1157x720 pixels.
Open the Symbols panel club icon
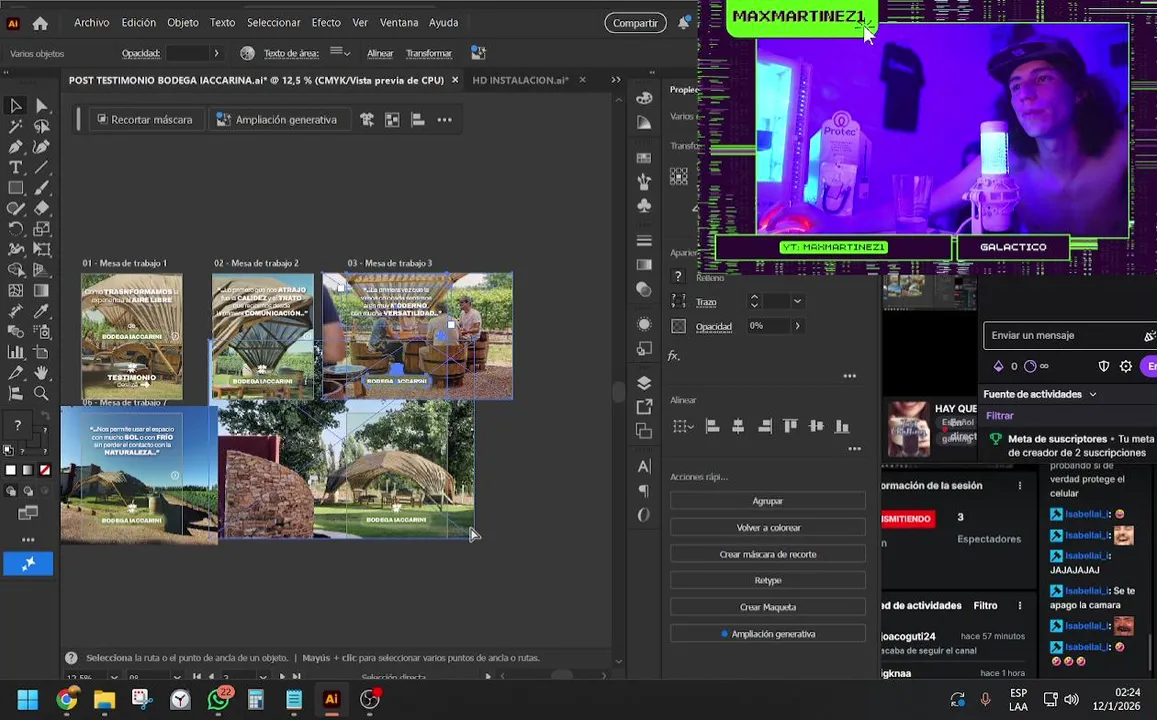point(644,206)
